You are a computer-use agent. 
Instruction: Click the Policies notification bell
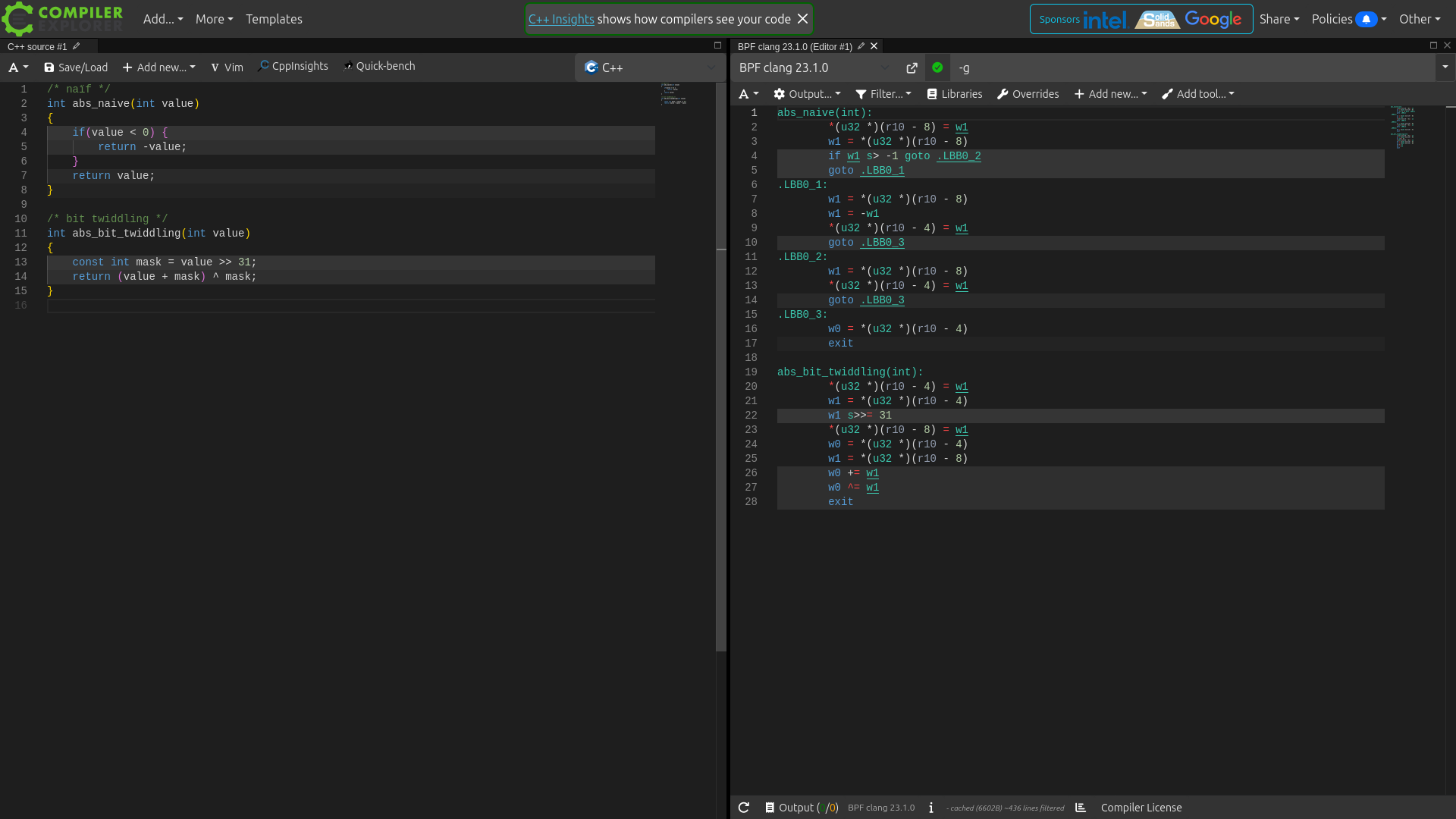click(x=1366, y=19)
